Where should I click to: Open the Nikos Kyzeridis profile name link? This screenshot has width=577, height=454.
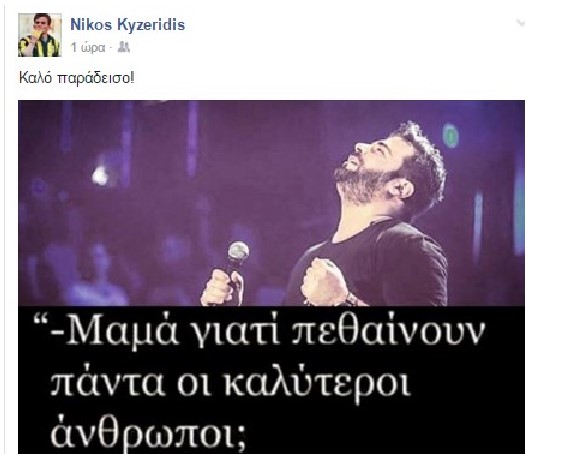point(127,25)
